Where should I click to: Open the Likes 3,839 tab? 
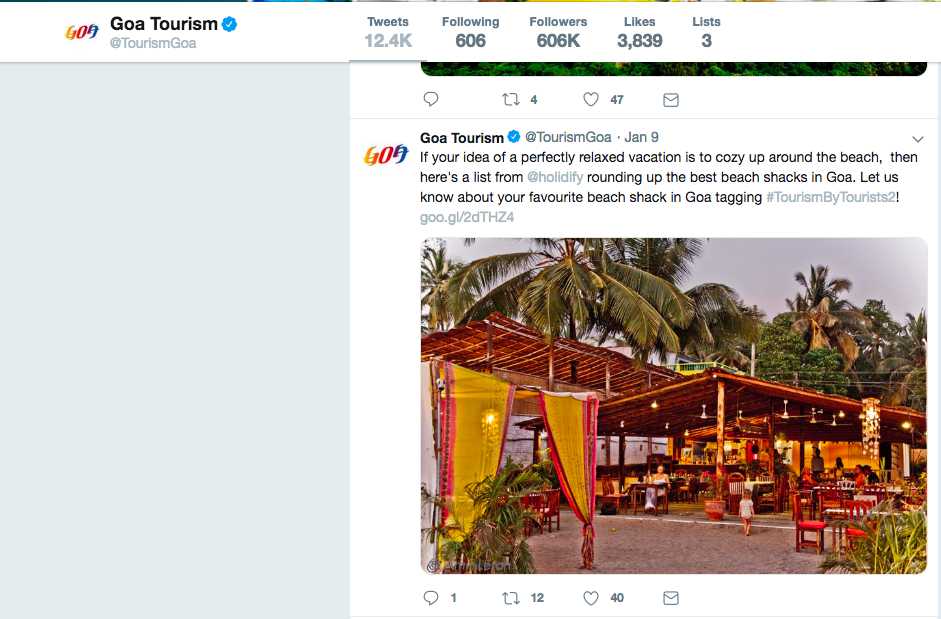[x=640, y=32]
